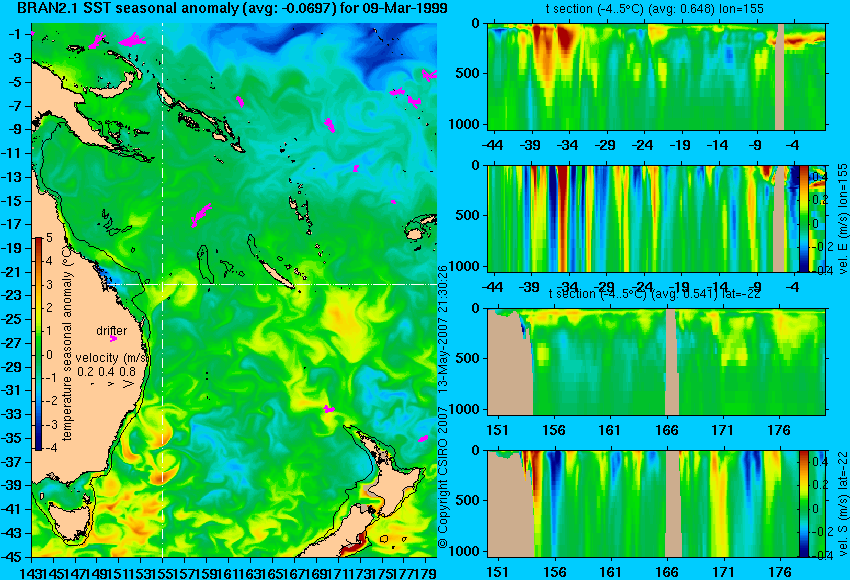This screenshot has width=850, height=580.
Task: Select the 'drifter' legend label
Action: pos(111,330)
